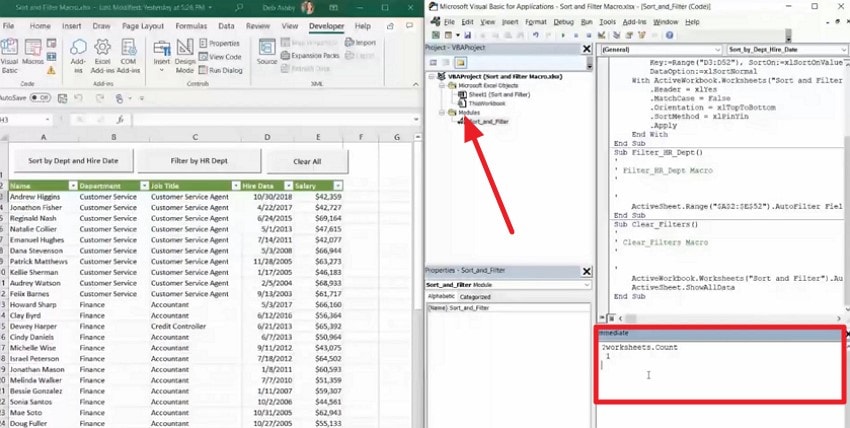Open the Salary column filter dropdown

[x=338, y=186]
